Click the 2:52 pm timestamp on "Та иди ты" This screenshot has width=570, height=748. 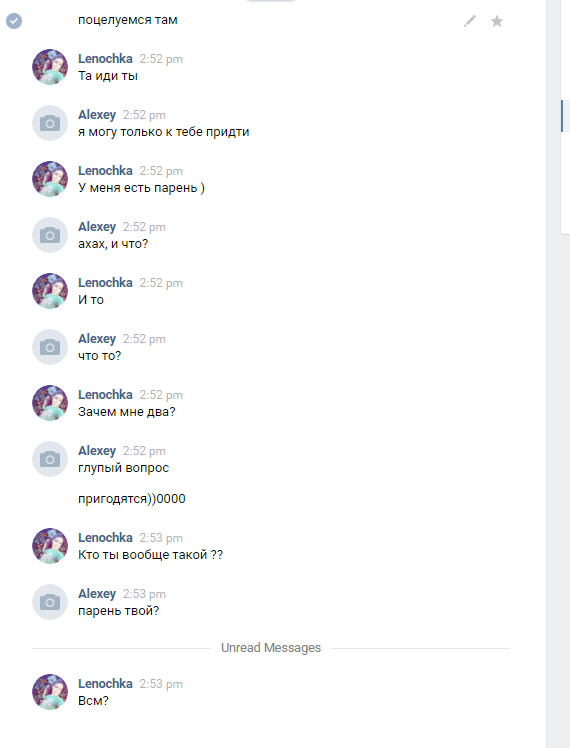tap(161, 59)
